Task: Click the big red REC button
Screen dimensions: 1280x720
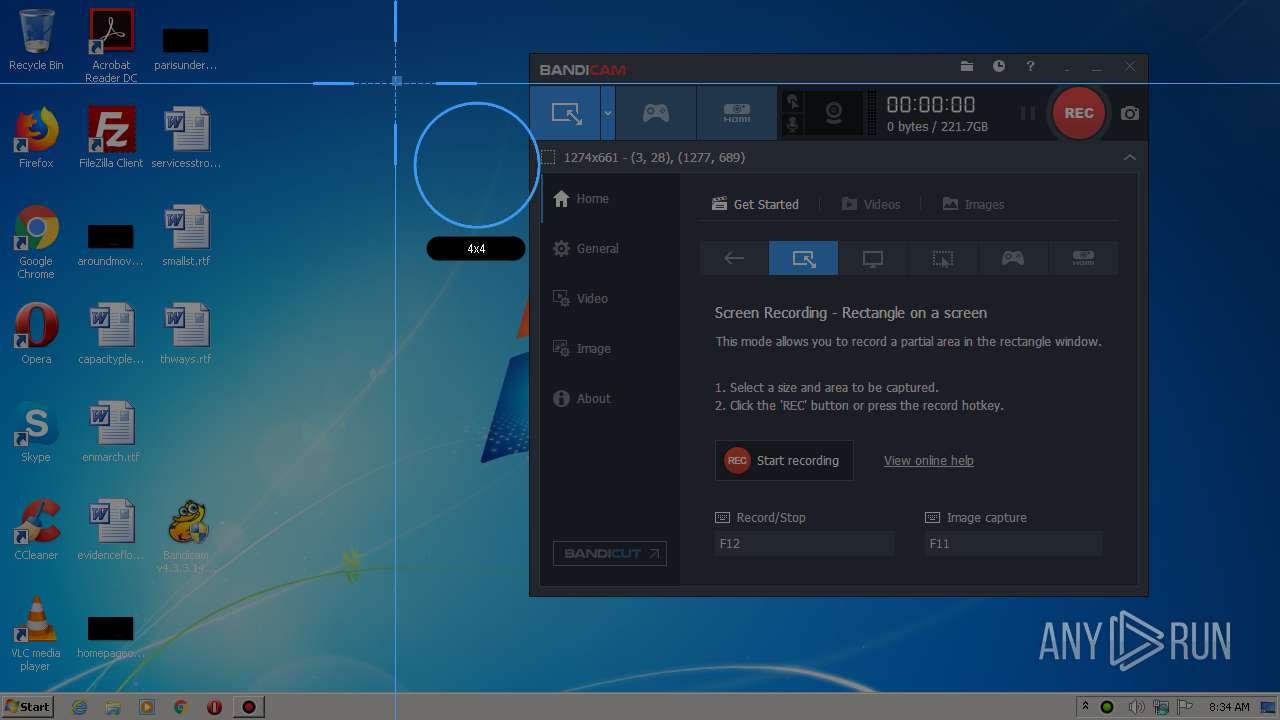Action: pos(1079,113)
